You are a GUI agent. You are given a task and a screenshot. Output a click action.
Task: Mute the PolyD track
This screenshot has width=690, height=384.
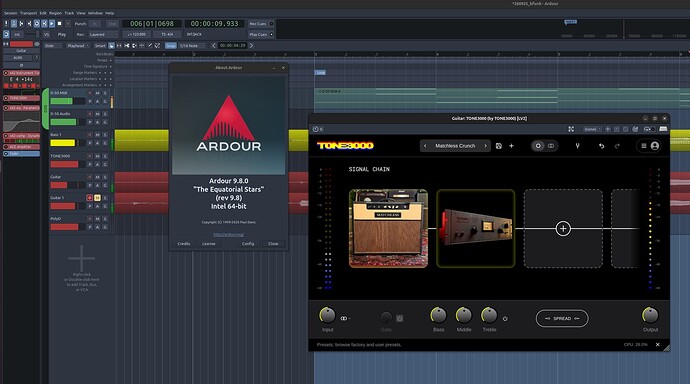point(97,219)
